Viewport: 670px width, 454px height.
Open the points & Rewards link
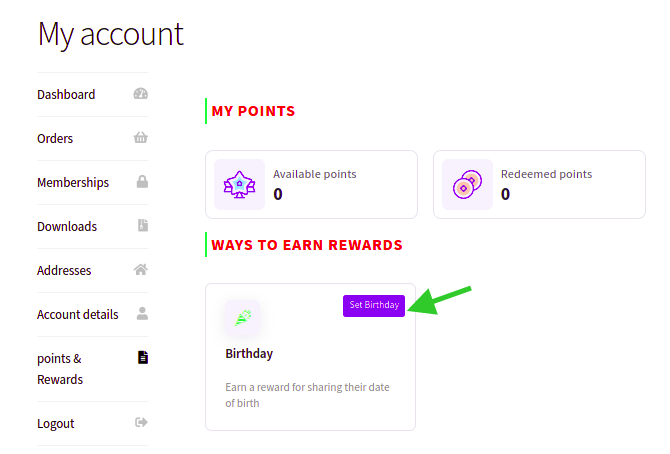click(60, 369)
